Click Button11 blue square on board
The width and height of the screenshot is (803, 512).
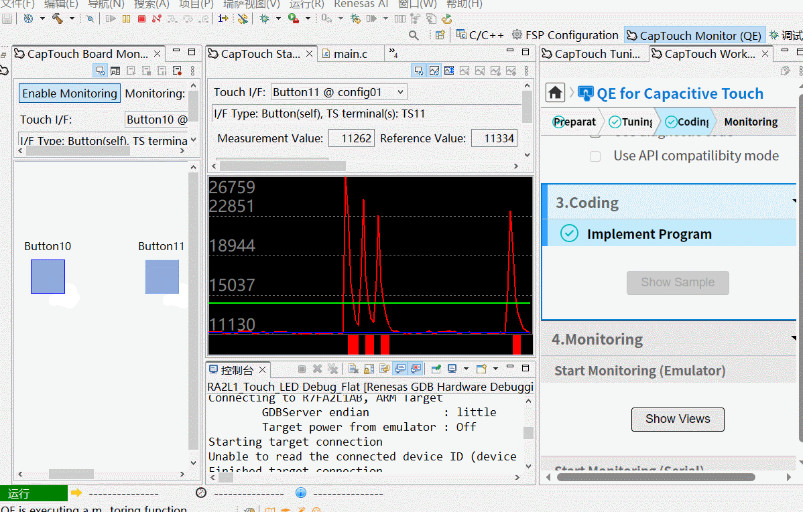(x=162, y=276)
